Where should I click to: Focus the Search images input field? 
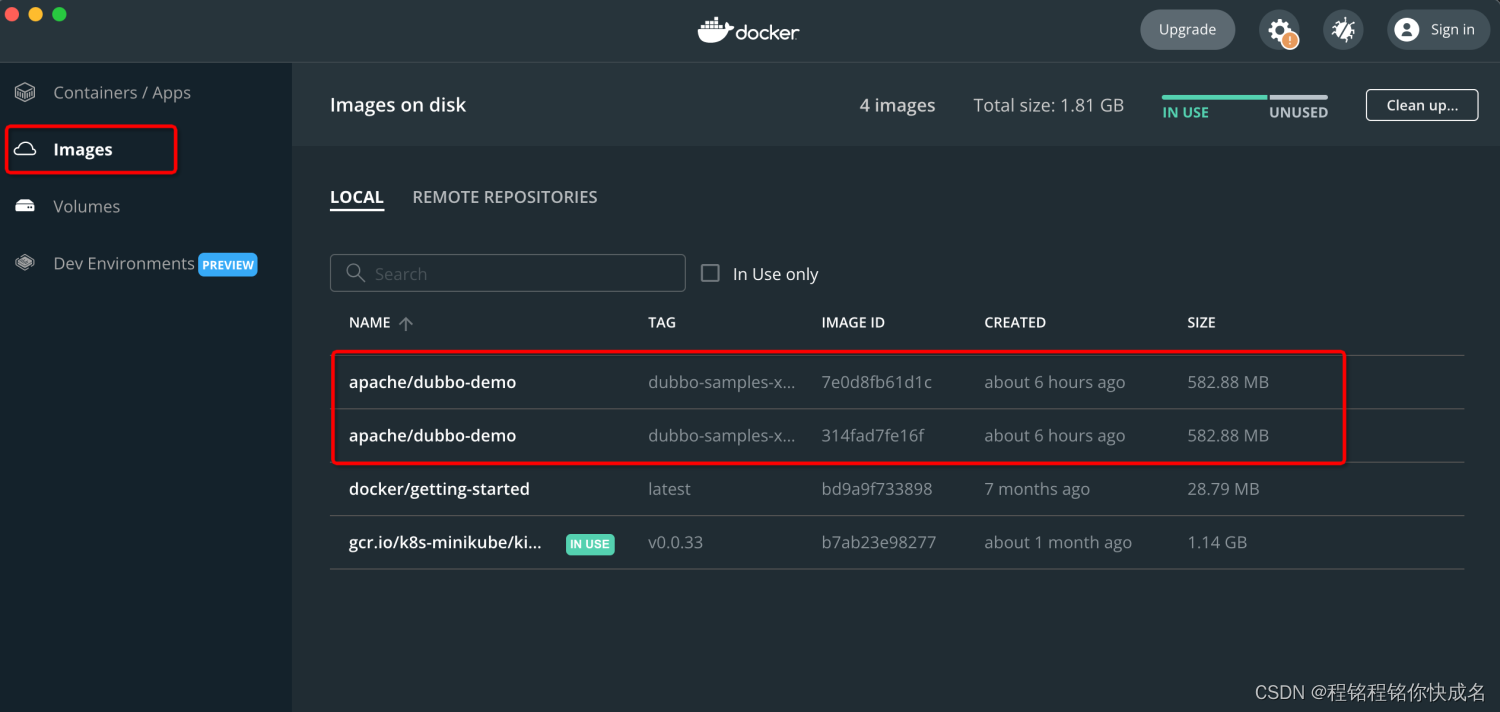point(508,273)
